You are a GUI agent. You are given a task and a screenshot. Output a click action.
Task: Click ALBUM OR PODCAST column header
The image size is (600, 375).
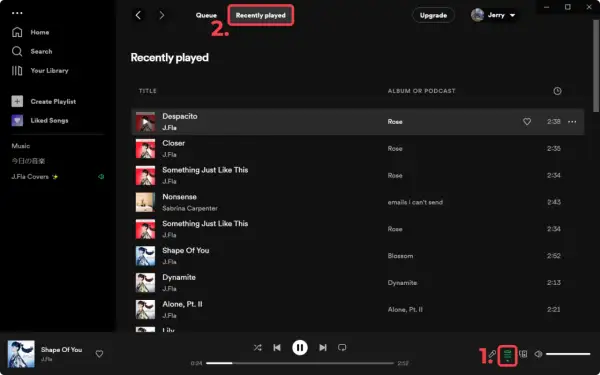point(421,91)
